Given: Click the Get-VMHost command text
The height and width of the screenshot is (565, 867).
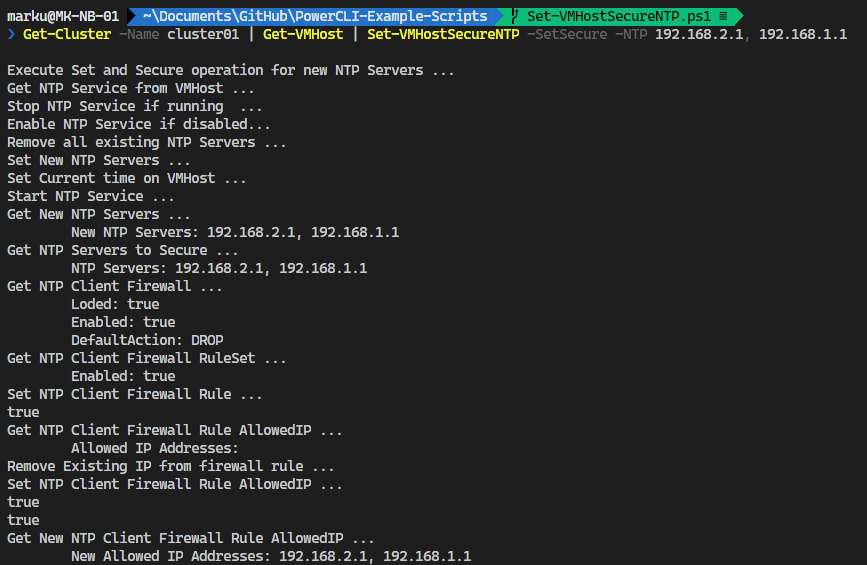Looking at the screenshot, I should click(303, 34).
